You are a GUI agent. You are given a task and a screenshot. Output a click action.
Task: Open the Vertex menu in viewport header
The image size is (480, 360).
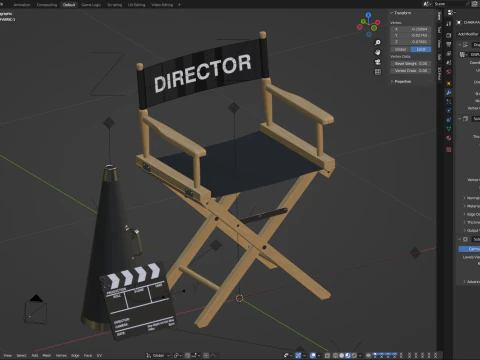61,355
